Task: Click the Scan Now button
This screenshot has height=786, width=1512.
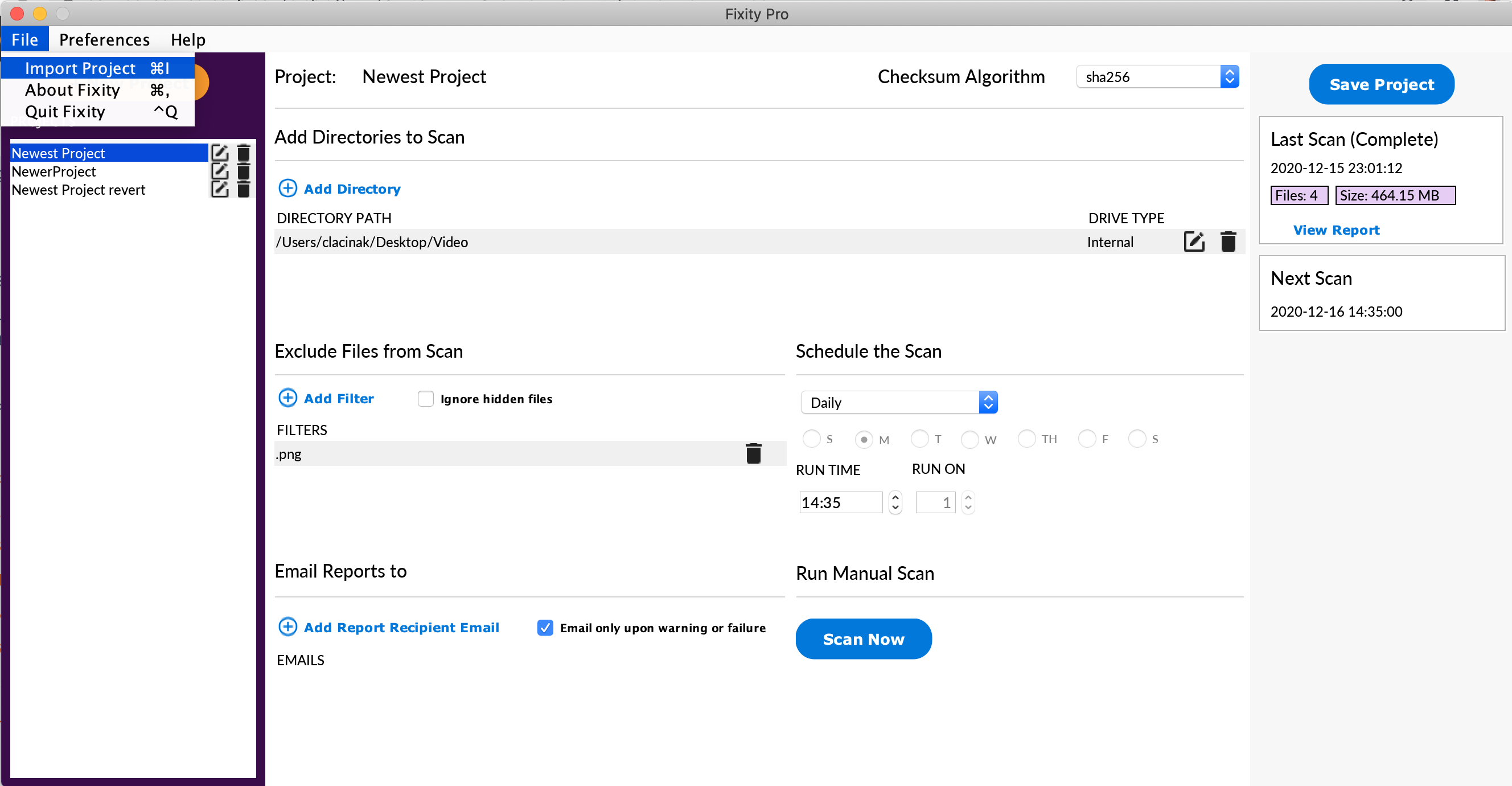Action: coord(864,638)
